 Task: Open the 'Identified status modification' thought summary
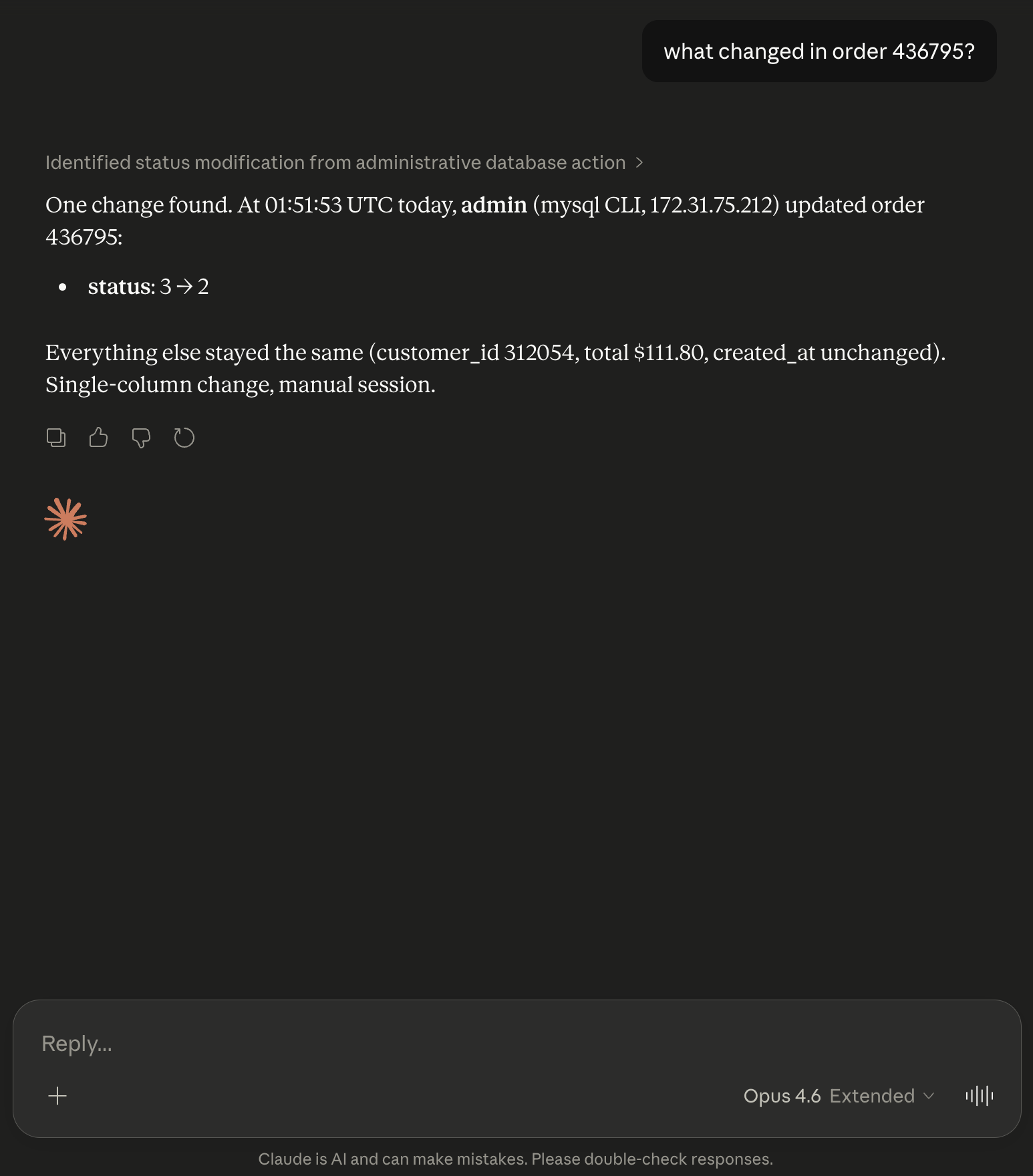[335, 162]
